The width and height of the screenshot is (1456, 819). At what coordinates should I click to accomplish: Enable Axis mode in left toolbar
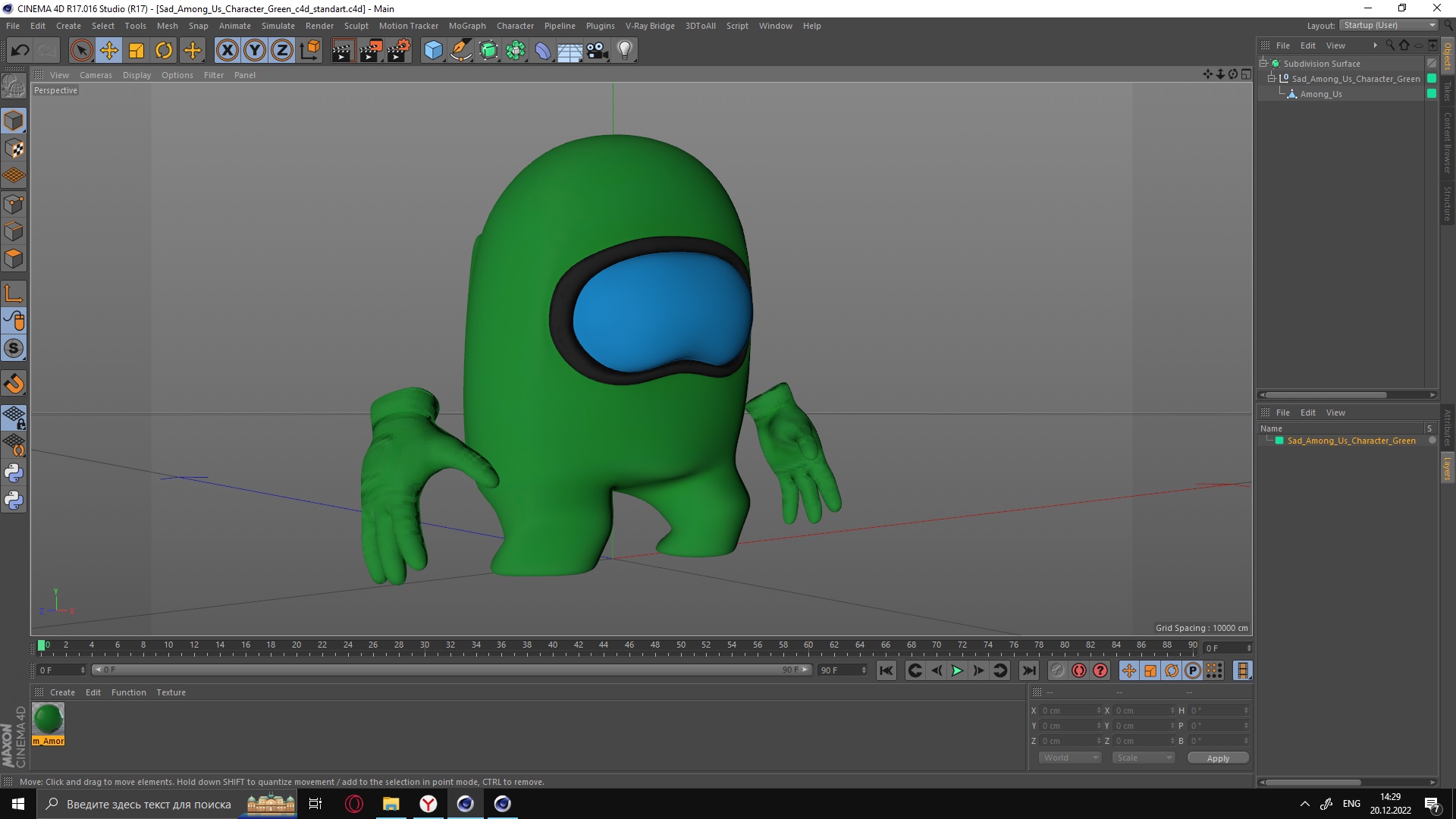(14, 293)
